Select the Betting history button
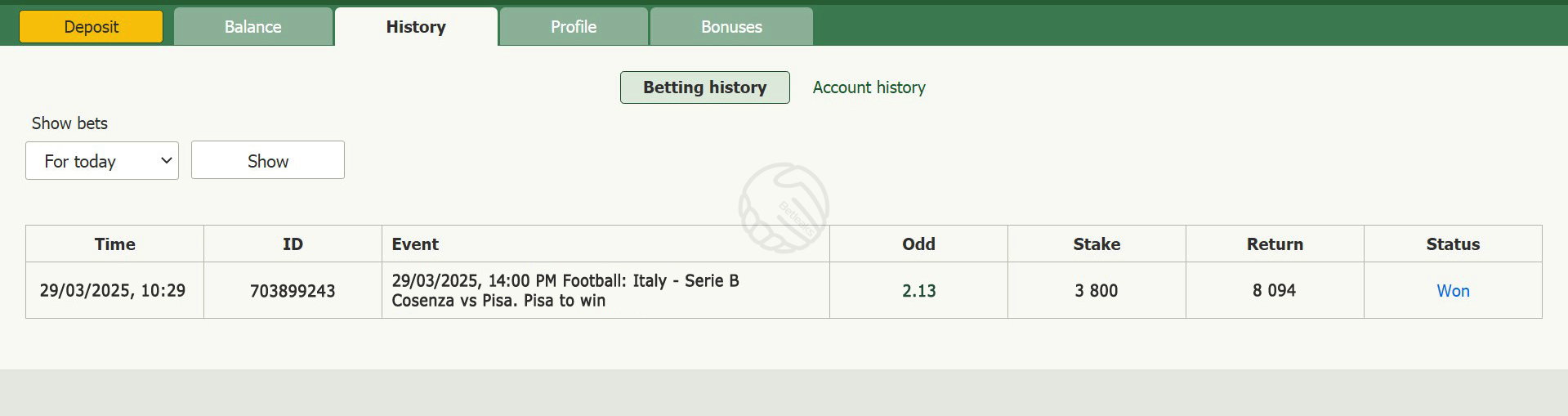The image size is (1568, 416). point(704,87)
